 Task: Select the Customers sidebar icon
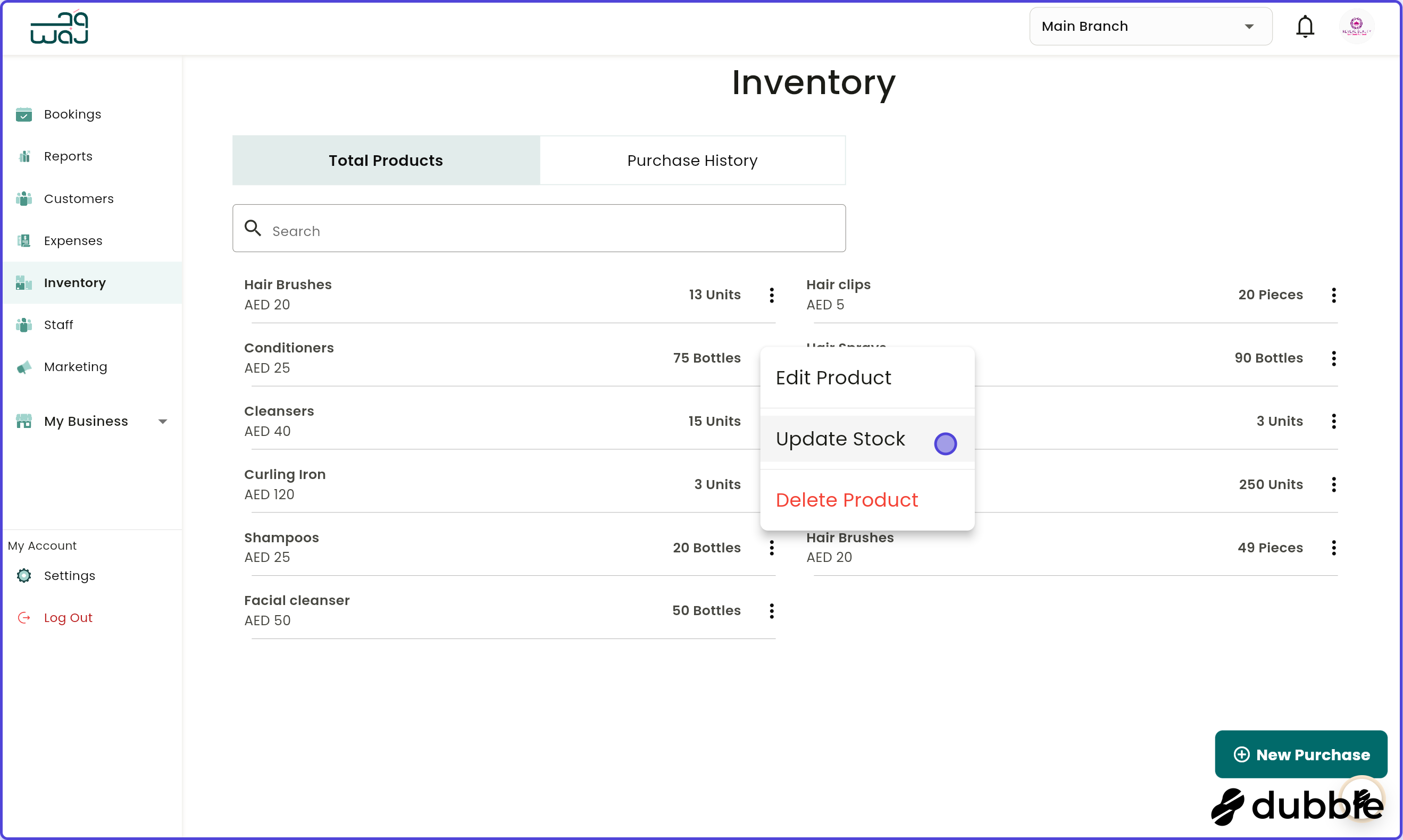tap(24, 199)
